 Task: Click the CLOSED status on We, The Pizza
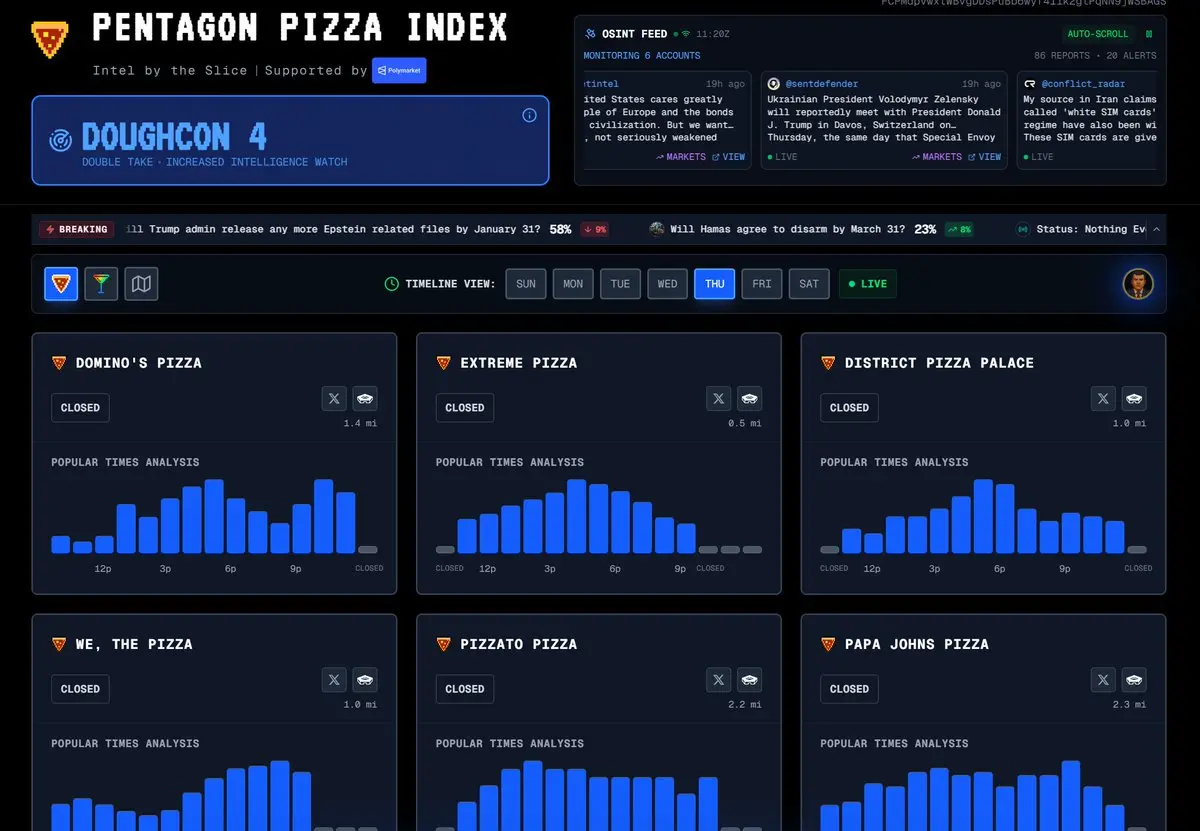[x=80, y=689]
